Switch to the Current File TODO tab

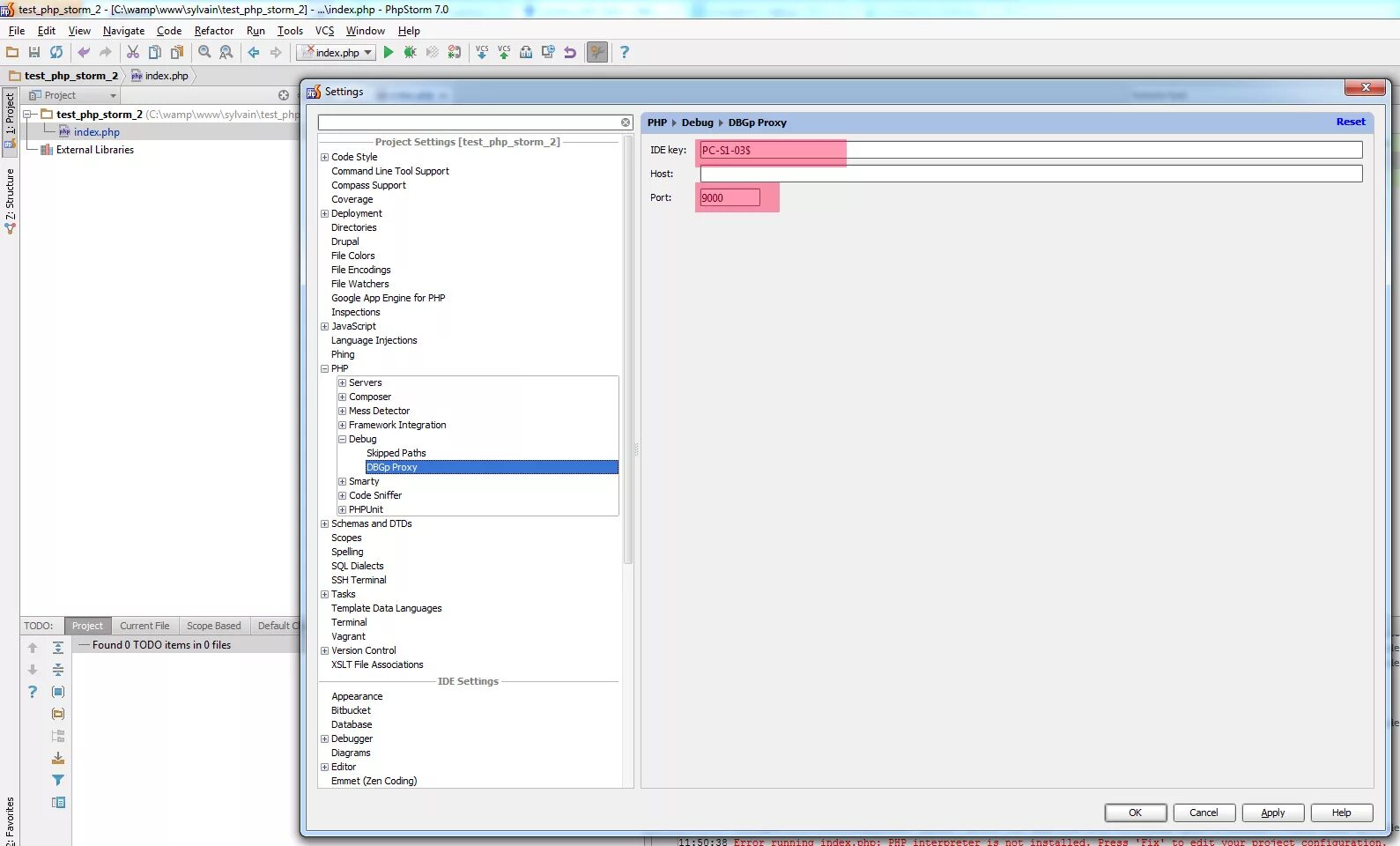tap(144, 626)
